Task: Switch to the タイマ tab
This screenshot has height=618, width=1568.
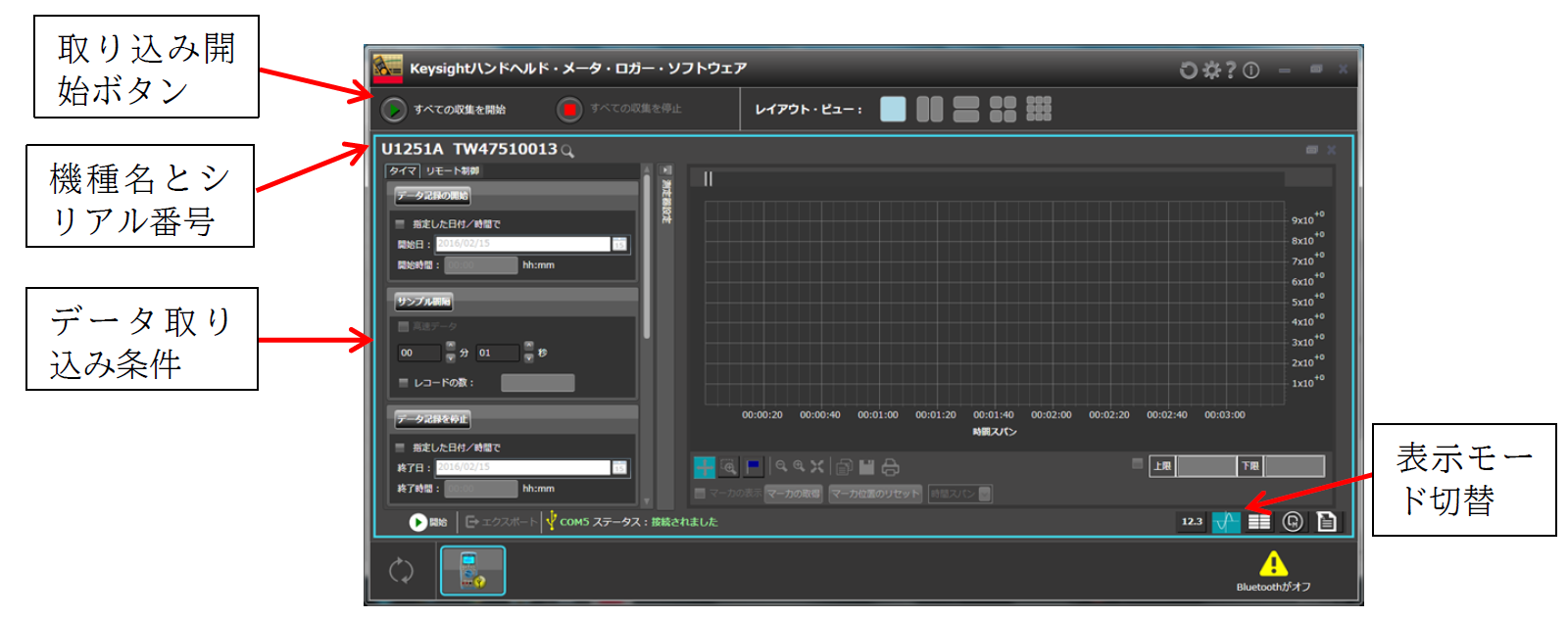Action: [403, 171]
